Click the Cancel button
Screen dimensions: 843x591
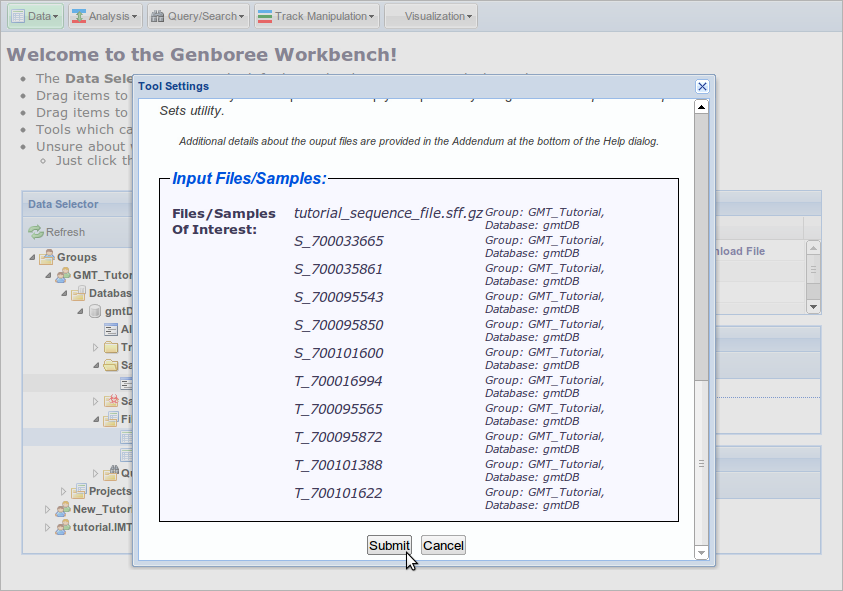point(443,545)
